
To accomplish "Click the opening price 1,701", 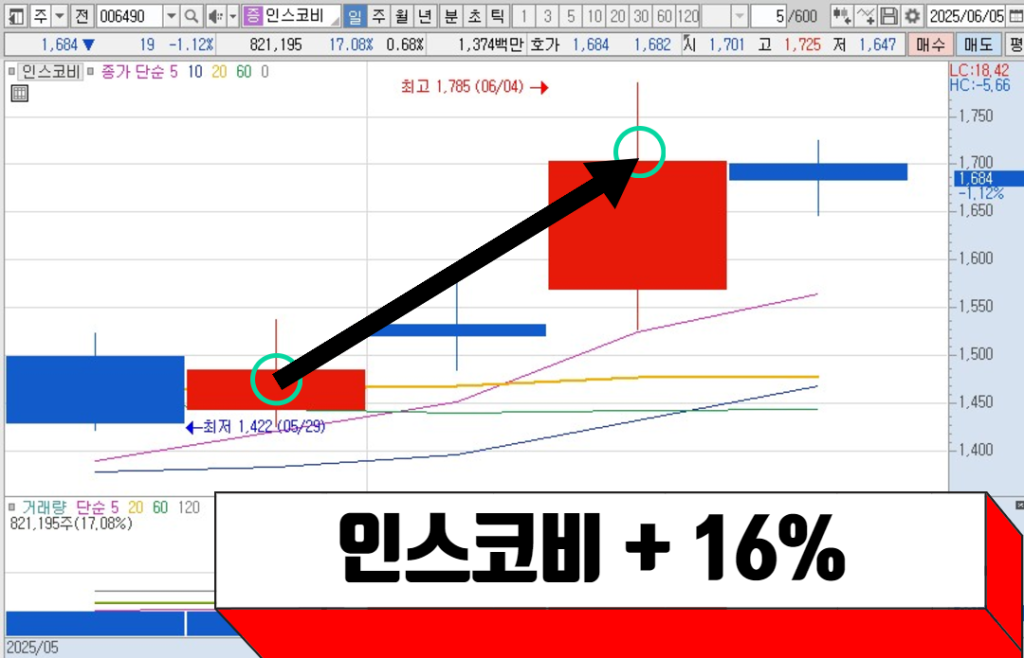I will (725, 45).
